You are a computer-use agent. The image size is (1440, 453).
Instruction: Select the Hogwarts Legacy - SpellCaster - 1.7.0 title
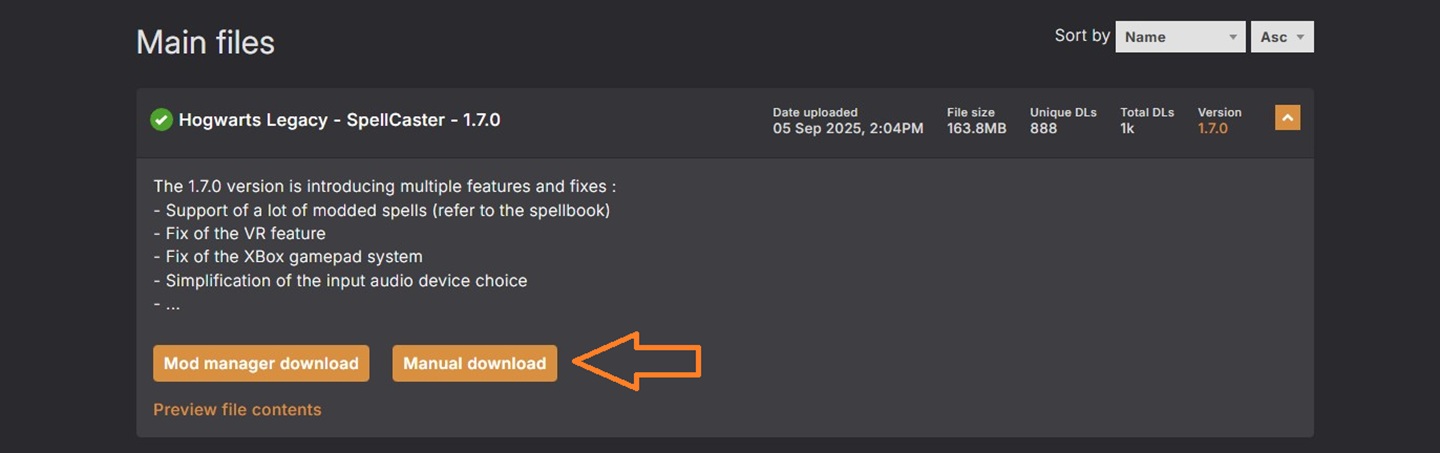[x=339, y=120]
